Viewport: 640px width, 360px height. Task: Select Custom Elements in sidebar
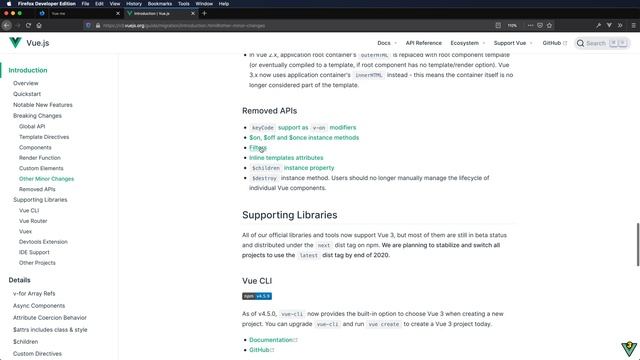pyautogui.click(x=41, y=168)
